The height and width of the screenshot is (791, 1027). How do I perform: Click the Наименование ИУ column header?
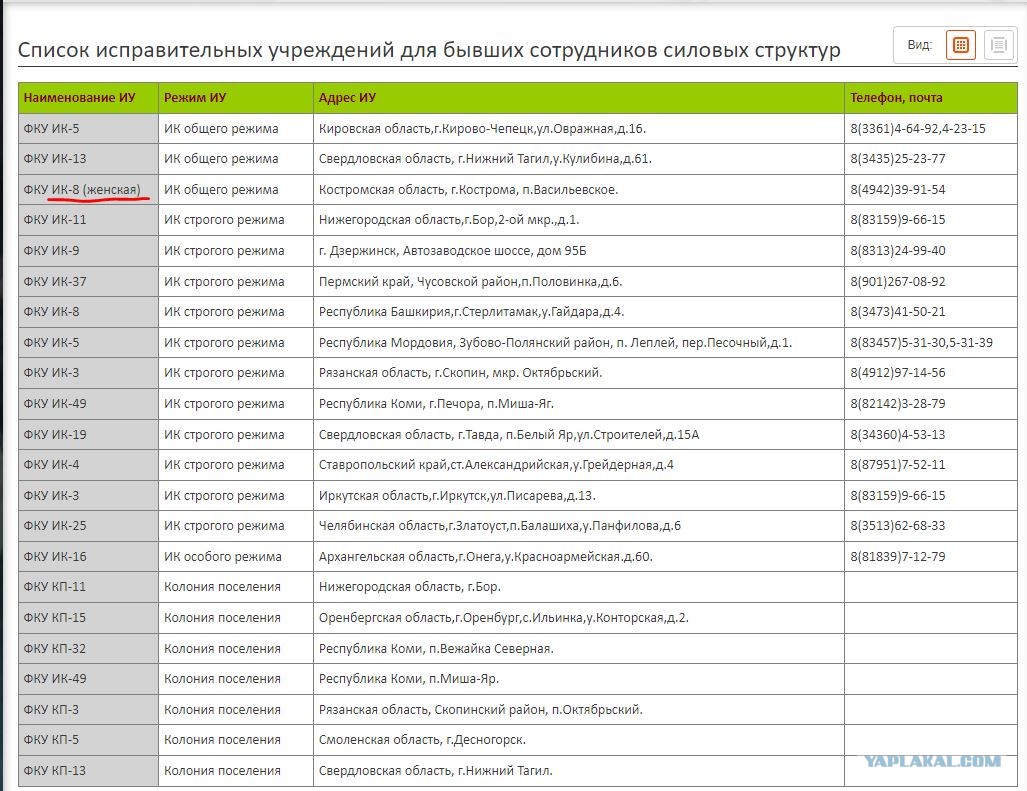coord(79,98)
